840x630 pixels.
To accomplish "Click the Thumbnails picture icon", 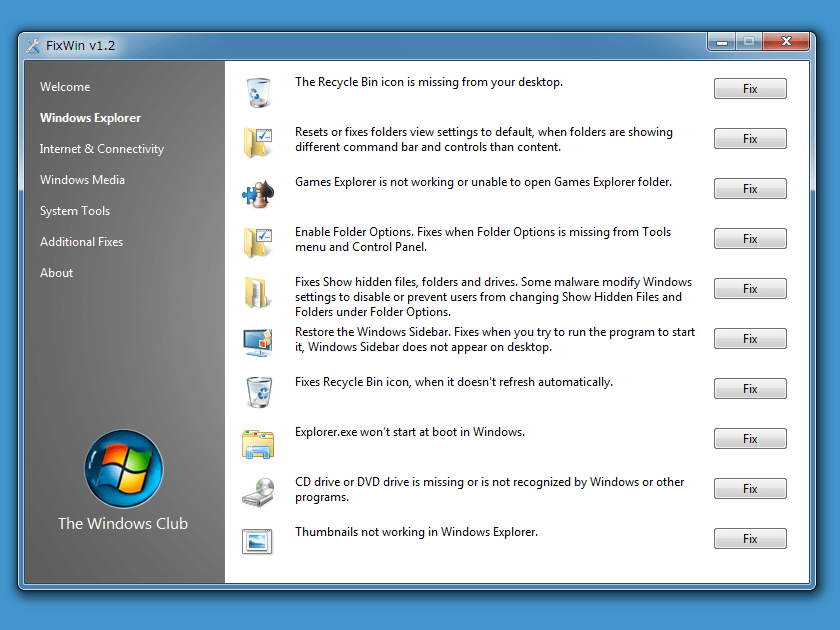I will tap(257, 542).
